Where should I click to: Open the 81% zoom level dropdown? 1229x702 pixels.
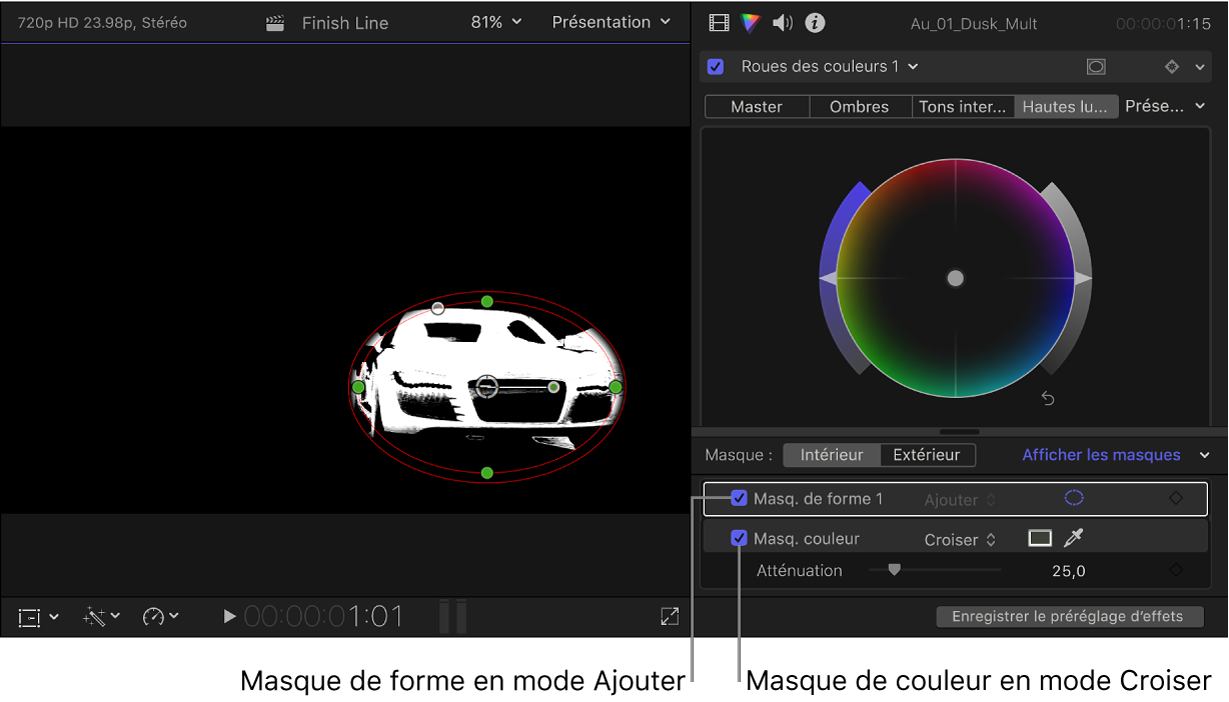click(x=496, y=22)
